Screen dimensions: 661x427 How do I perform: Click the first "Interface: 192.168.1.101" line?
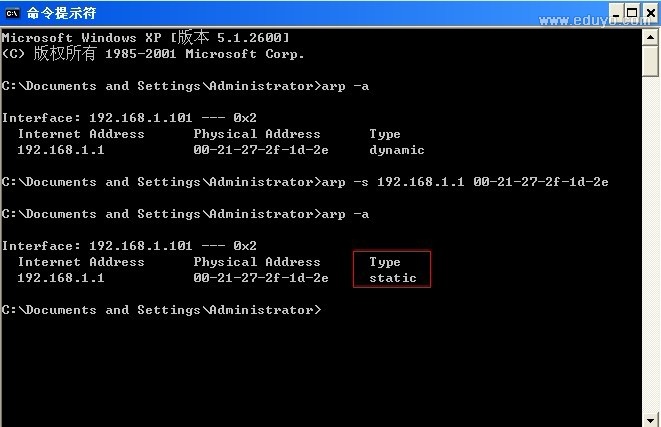click(129, 118)
